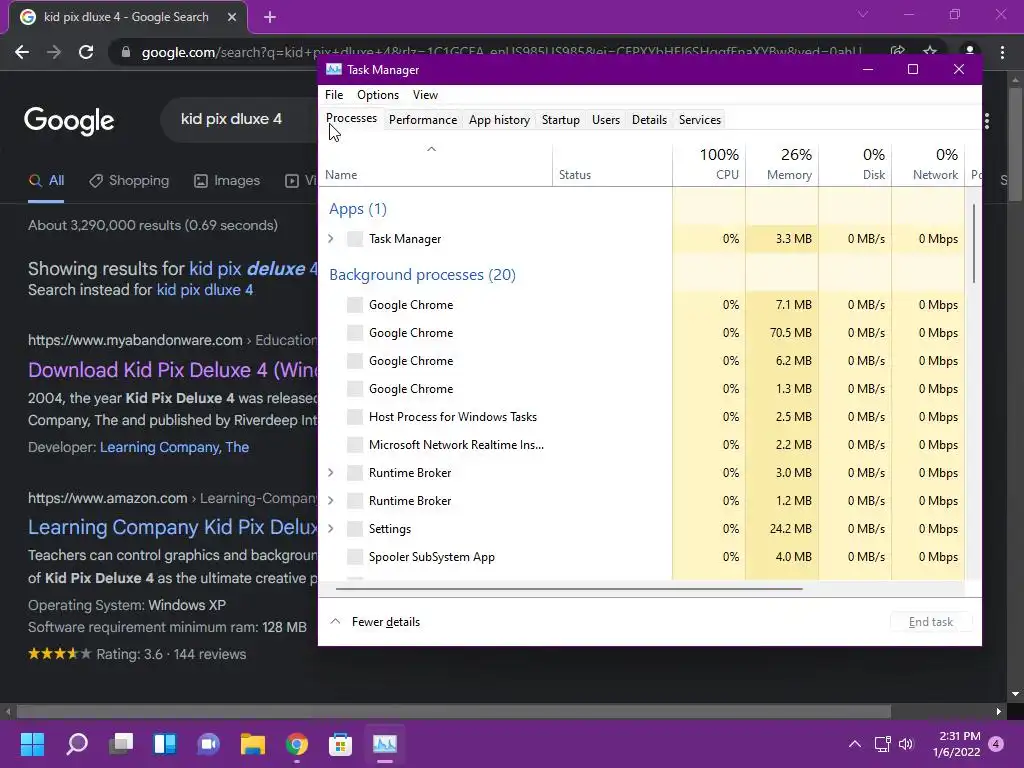Open Chat icon in taskbar
The width and height of the screenshot is (1024, 768).
tap(208, 744)
